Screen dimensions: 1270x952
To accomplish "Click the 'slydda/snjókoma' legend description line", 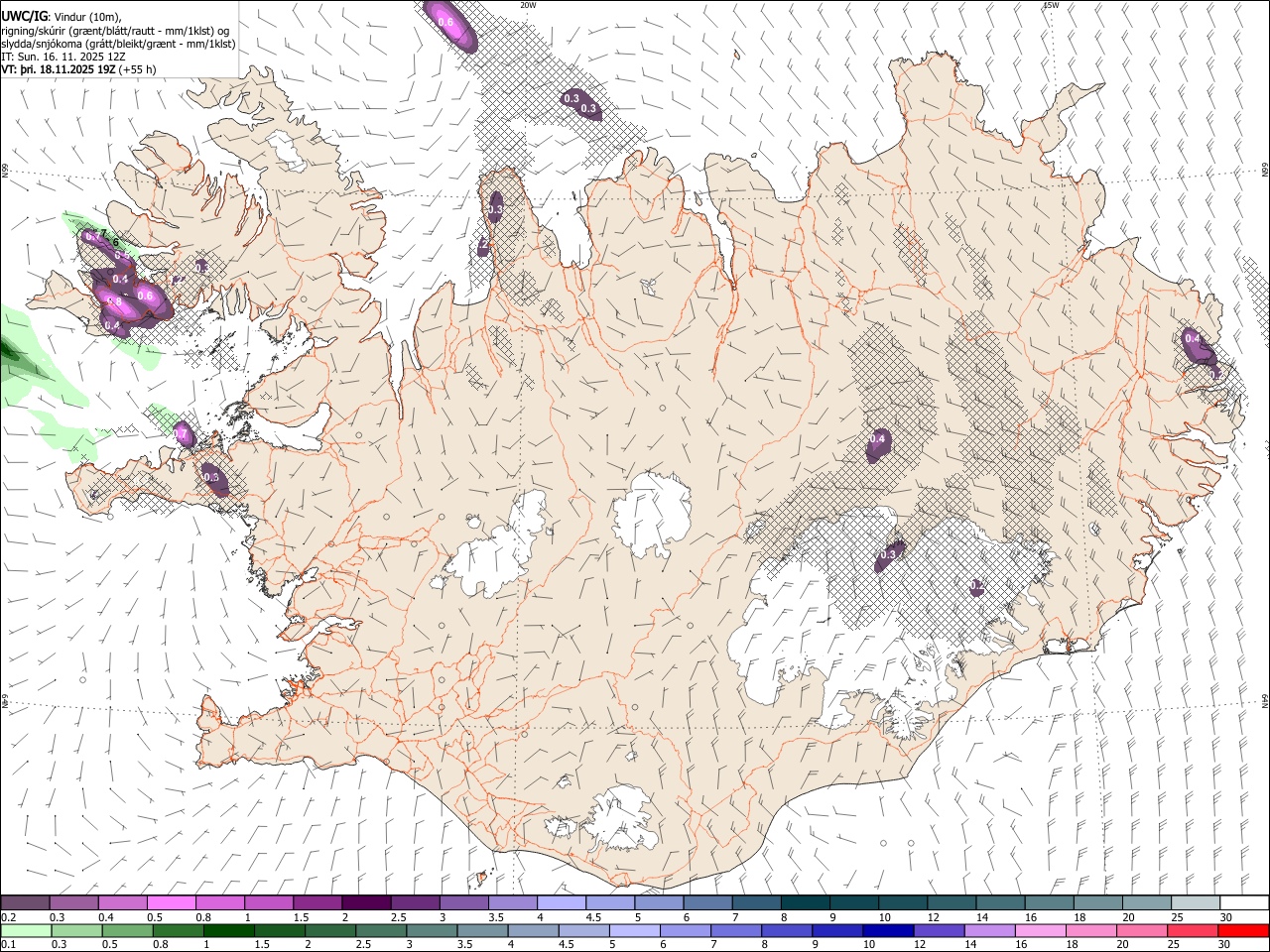I will click(x=118, y=45).
